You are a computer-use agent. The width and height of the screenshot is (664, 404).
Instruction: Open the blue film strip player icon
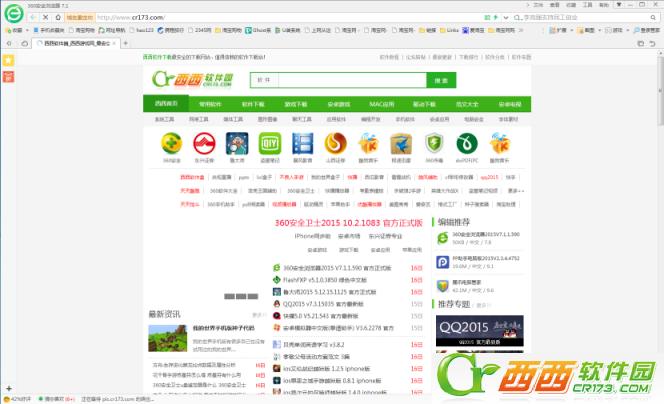tap(303, 143)
